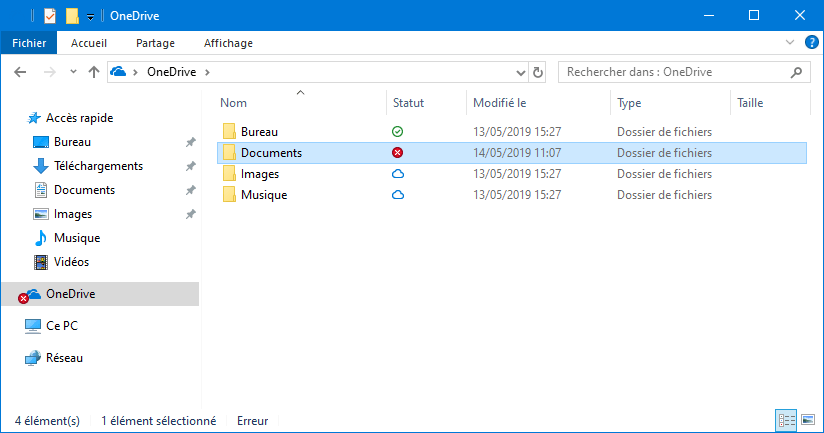Click the cloud status icon for Musique

coord(398,194)
